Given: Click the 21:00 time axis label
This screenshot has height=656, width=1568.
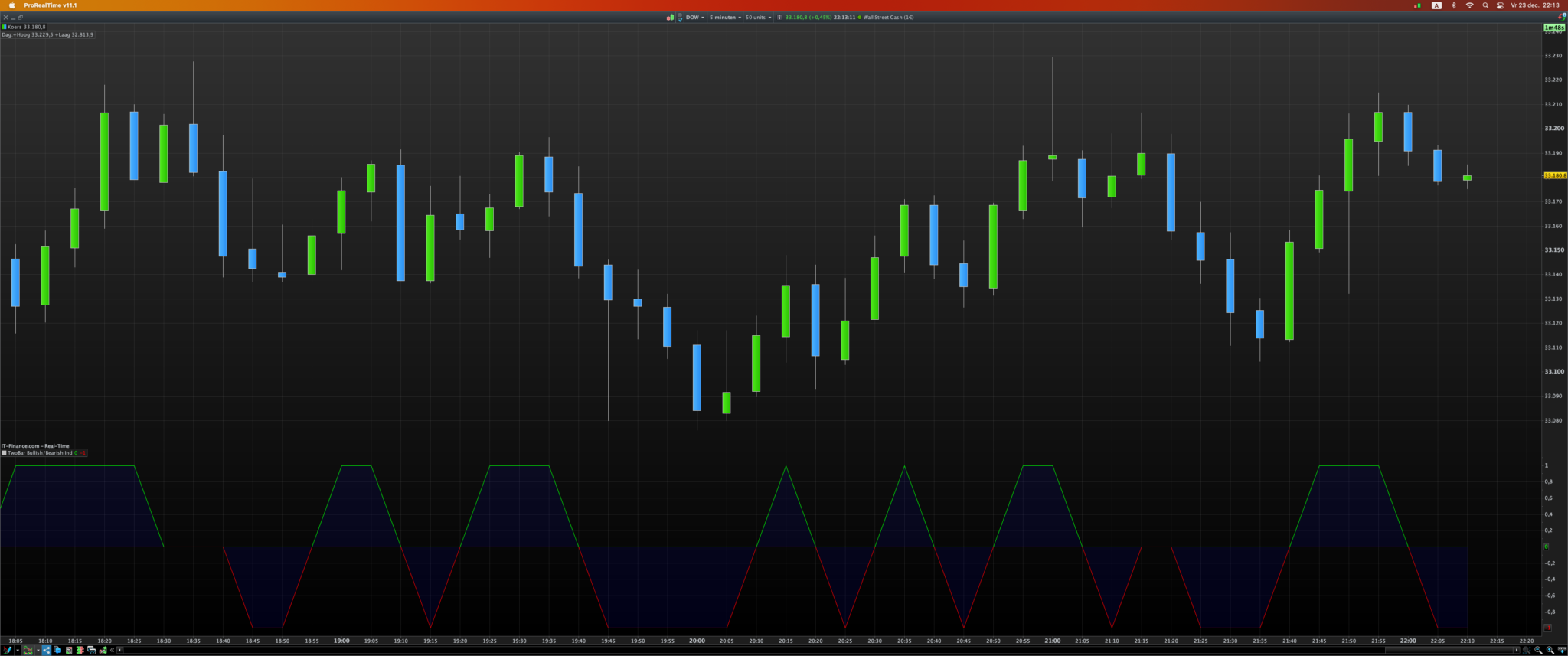Looking at the screenshot, I should 1053,641.
